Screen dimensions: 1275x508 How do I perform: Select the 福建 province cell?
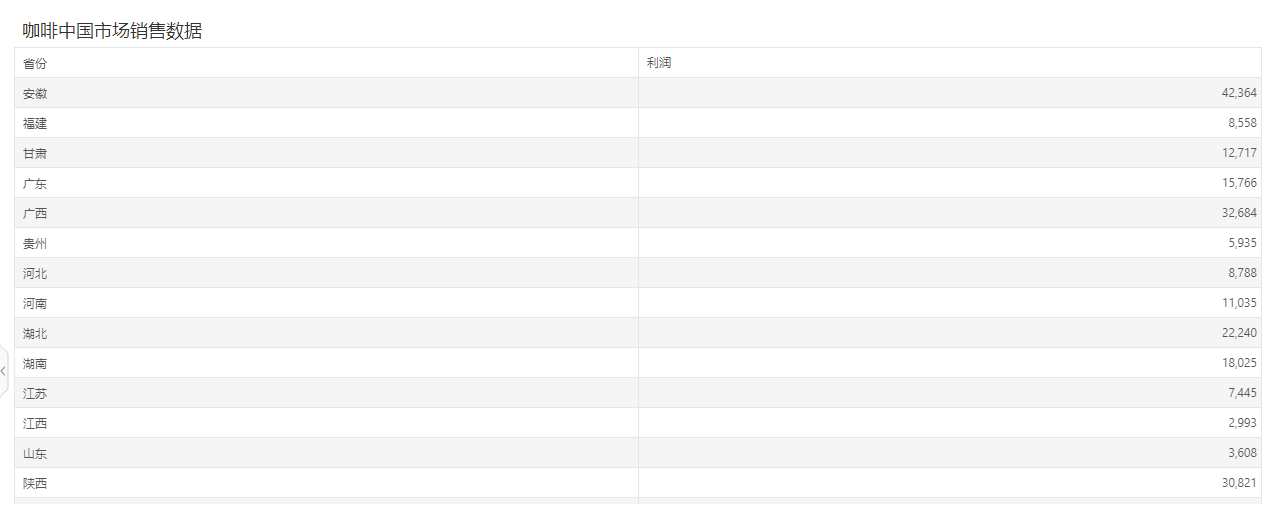pyautogui.click(x=326, y=123)
